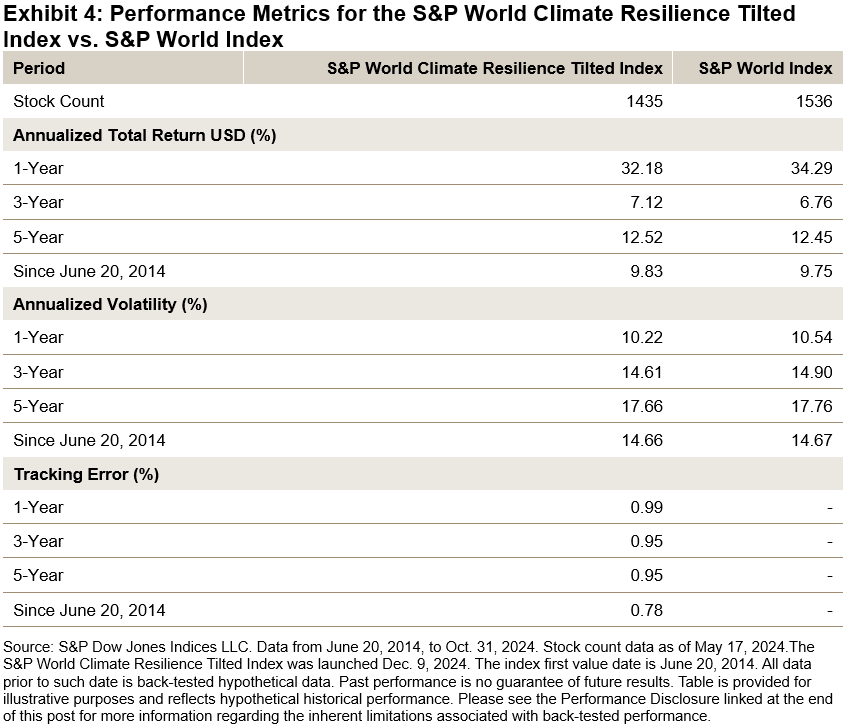
Task: Click the Stock Count row label
Action: coord(58,101)
